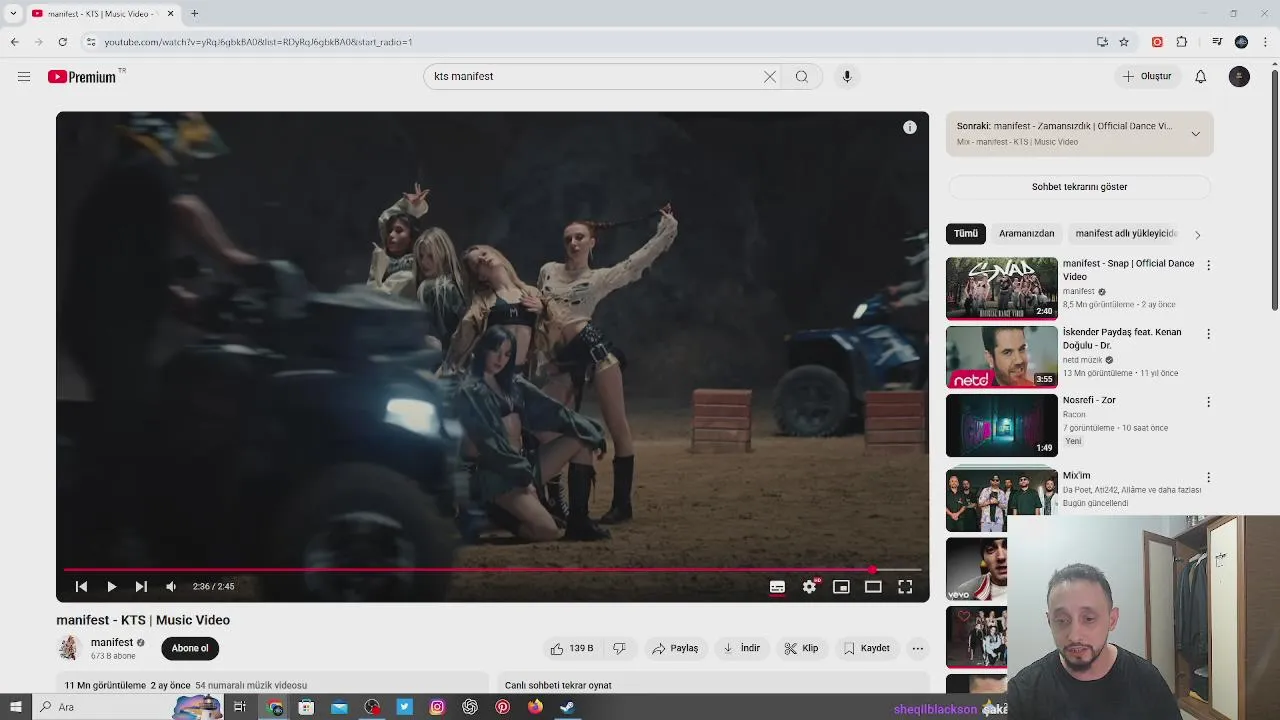Go back in browser

tap(14, 42)
